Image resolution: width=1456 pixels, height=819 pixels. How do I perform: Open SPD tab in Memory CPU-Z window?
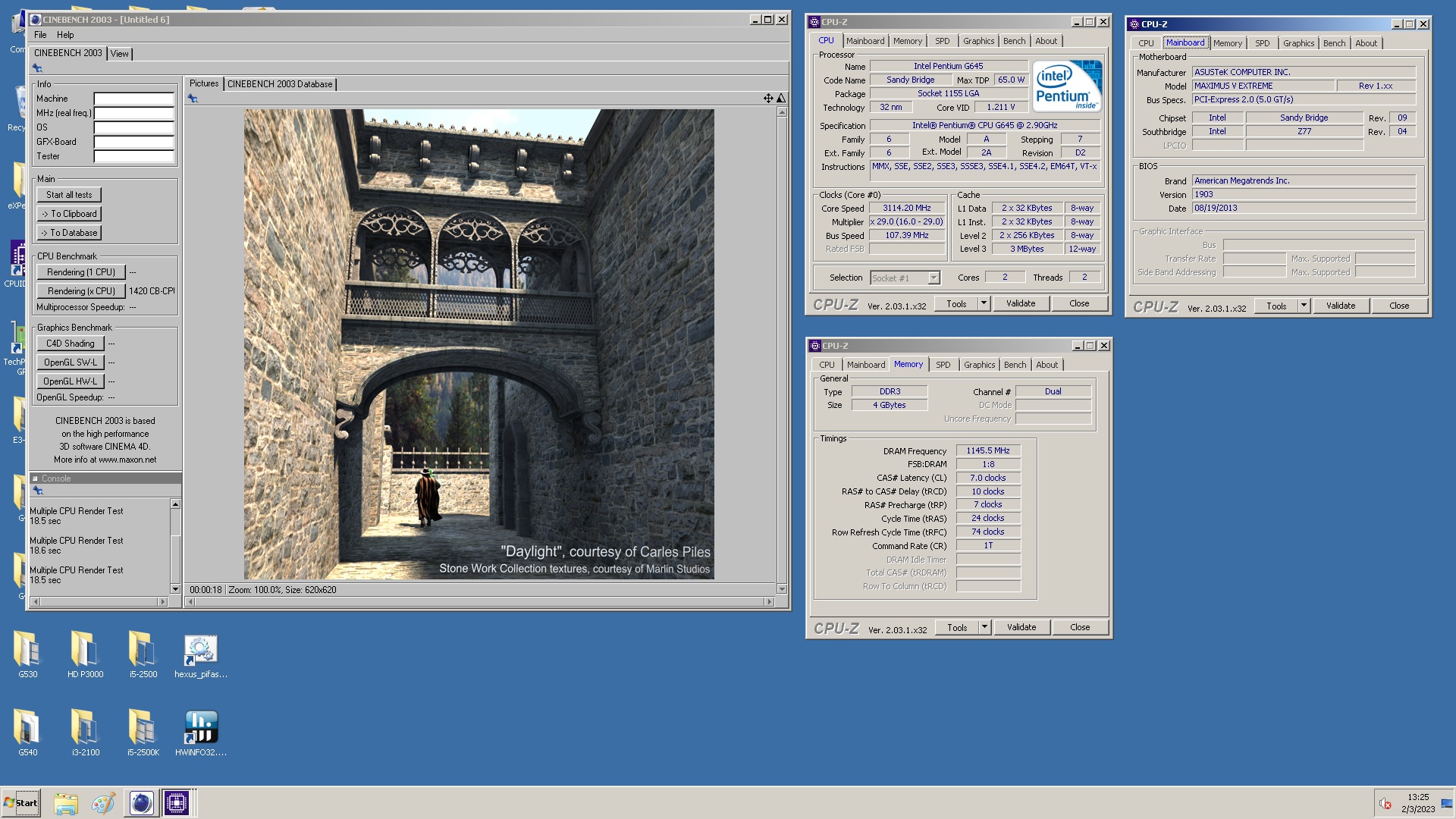[x=943, y=365]
